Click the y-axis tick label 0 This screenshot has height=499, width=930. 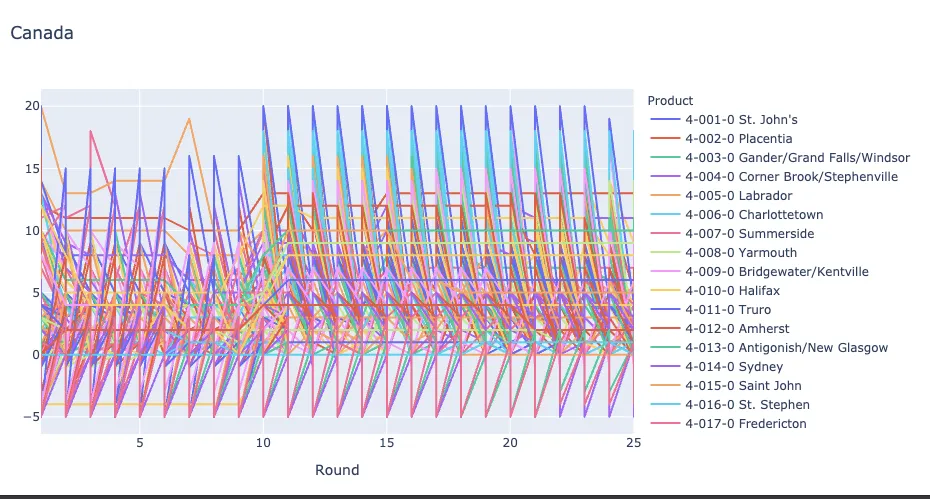point(36,354)
